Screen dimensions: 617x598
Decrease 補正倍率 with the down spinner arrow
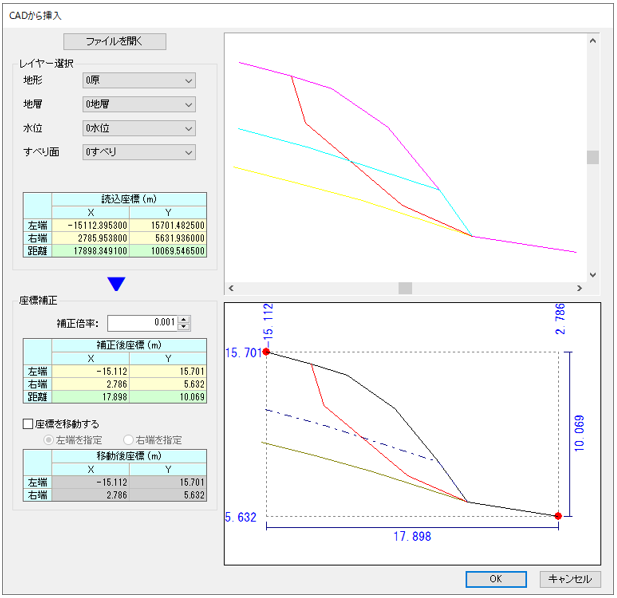pyautogui.click(x=184, y=327)
